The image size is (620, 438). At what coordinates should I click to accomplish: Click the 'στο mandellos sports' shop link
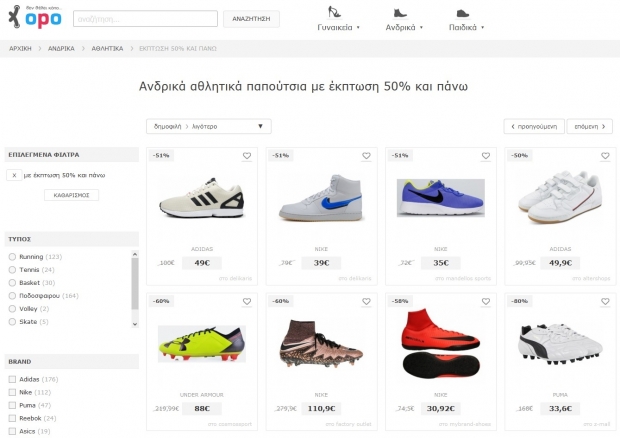point(463,279)
